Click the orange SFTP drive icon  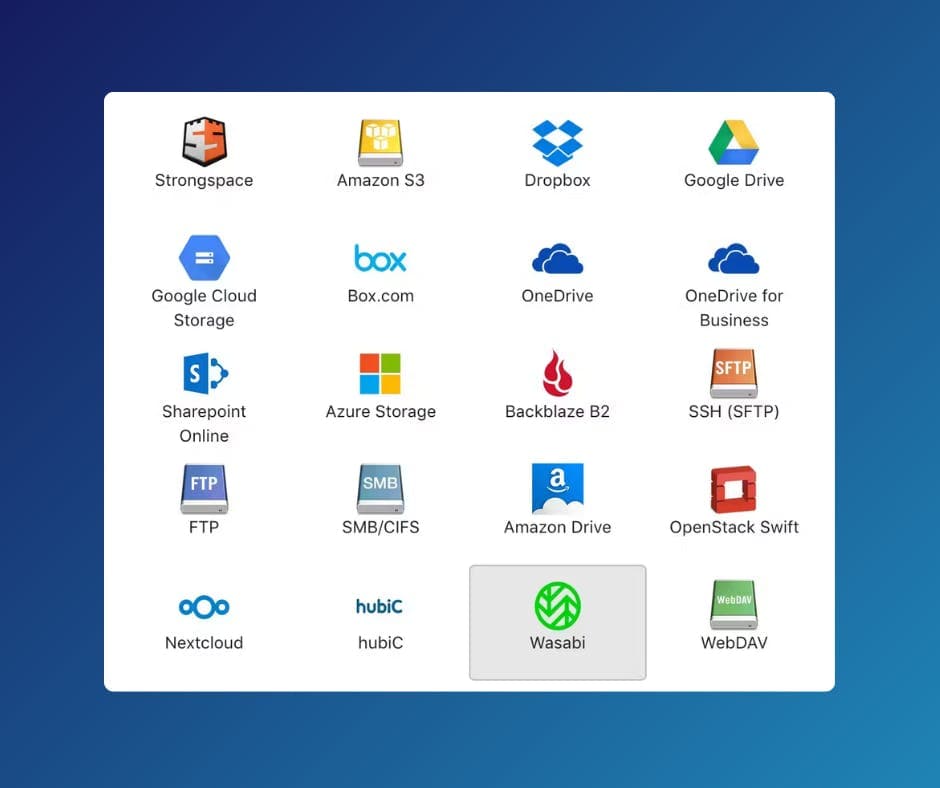click(x=734, y=374)
